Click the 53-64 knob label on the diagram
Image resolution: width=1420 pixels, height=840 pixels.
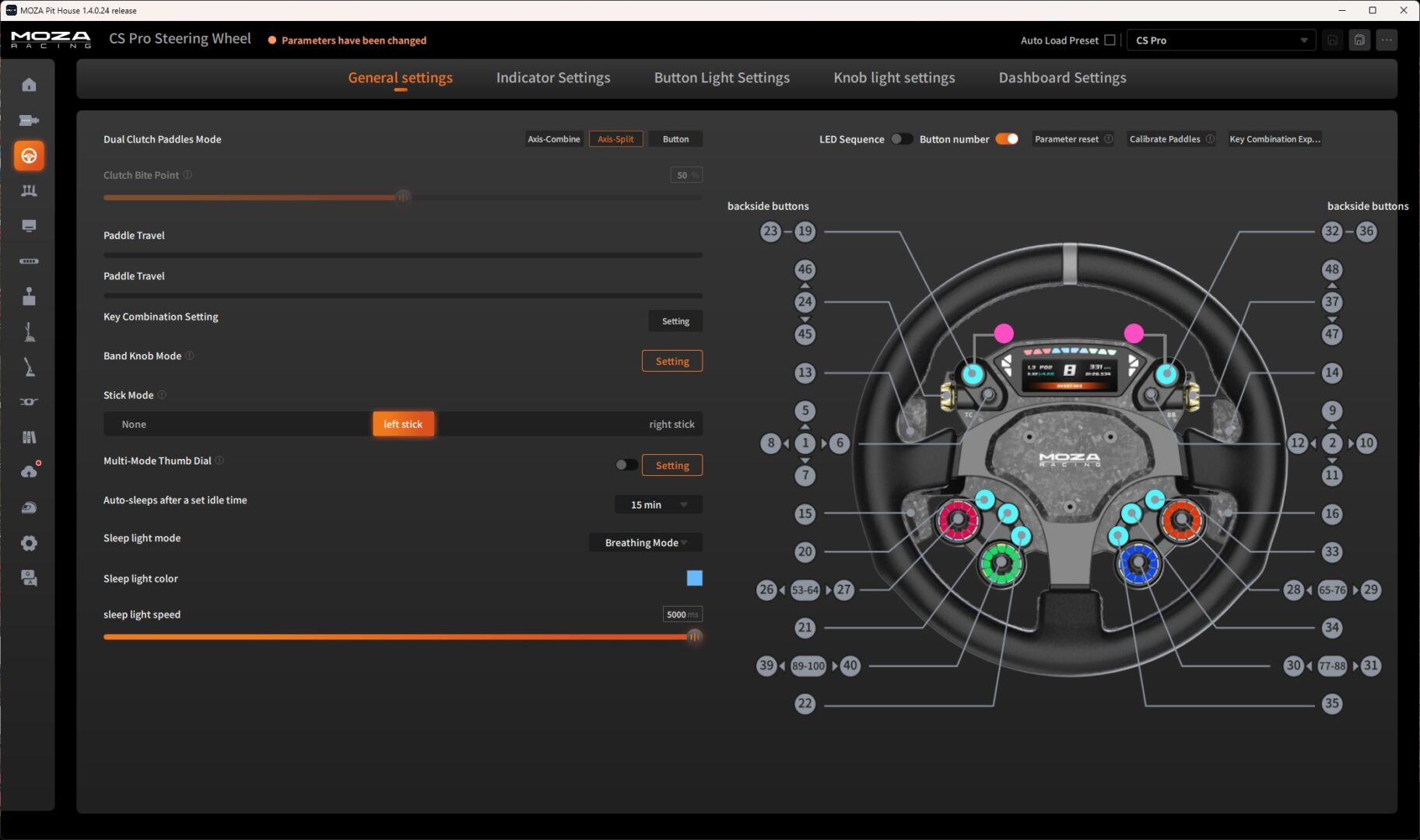[805, 590]
